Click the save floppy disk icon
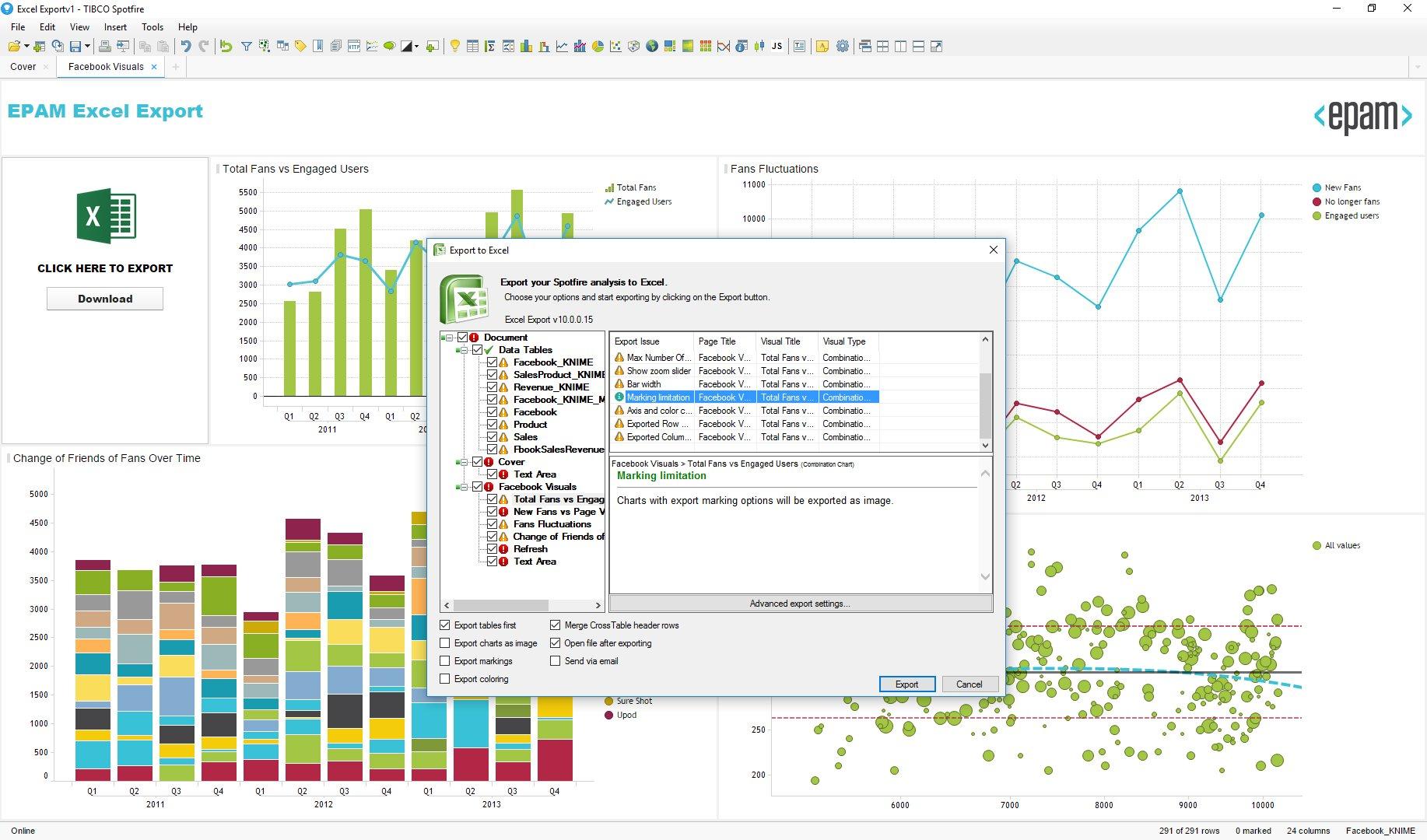This screenshot has height=840, width=1427. click(75, 47)
